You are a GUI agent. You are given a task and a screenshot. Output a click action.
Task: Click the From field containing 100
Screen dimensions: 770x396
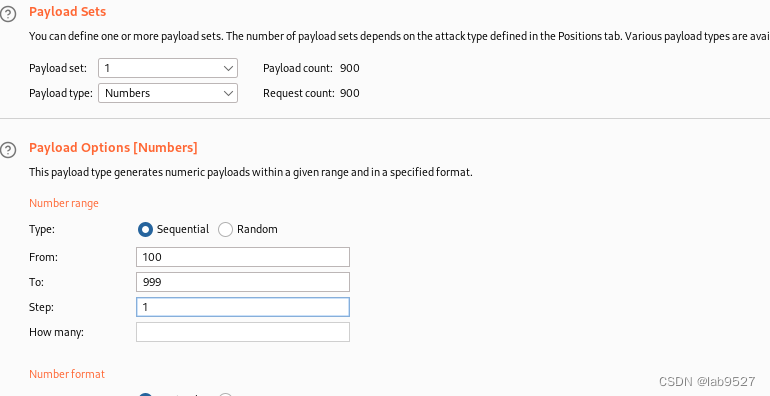243,257
